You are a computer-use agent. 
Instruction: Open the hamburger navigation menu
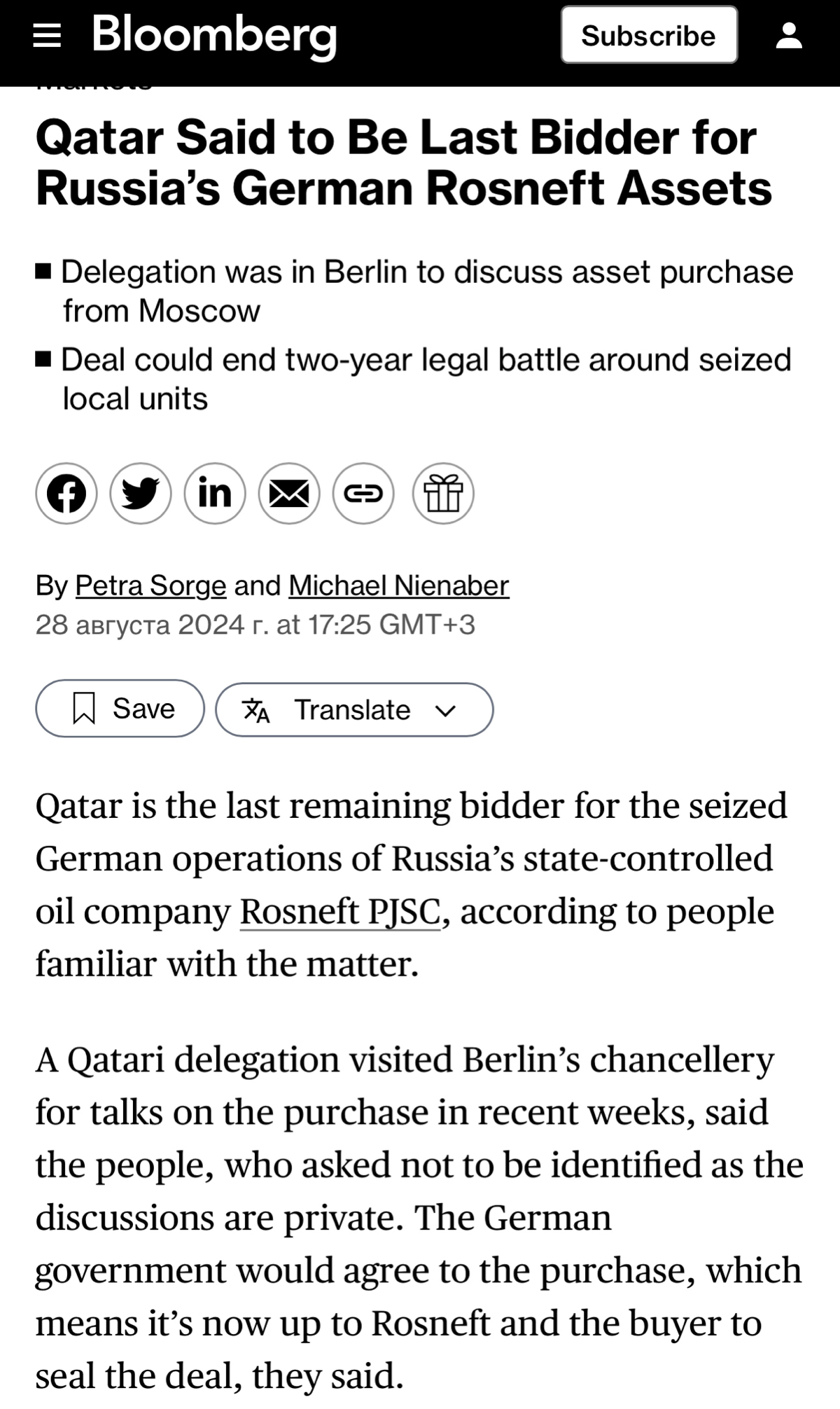click(49, 36)
